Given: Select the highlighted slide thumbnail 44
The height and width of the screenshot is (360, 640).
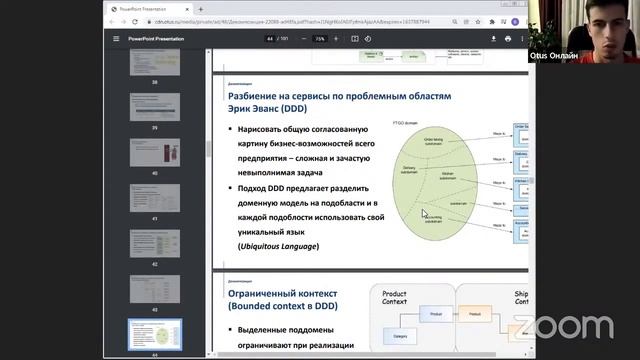Looking at the screenshot, I should tap(155, 334).
